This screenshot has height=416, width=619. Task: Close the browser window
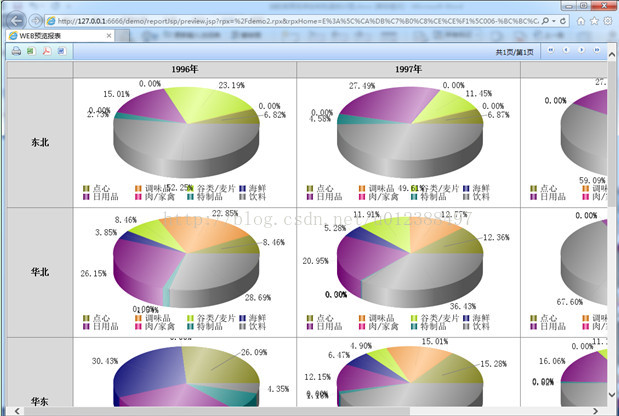pos(604,6)
